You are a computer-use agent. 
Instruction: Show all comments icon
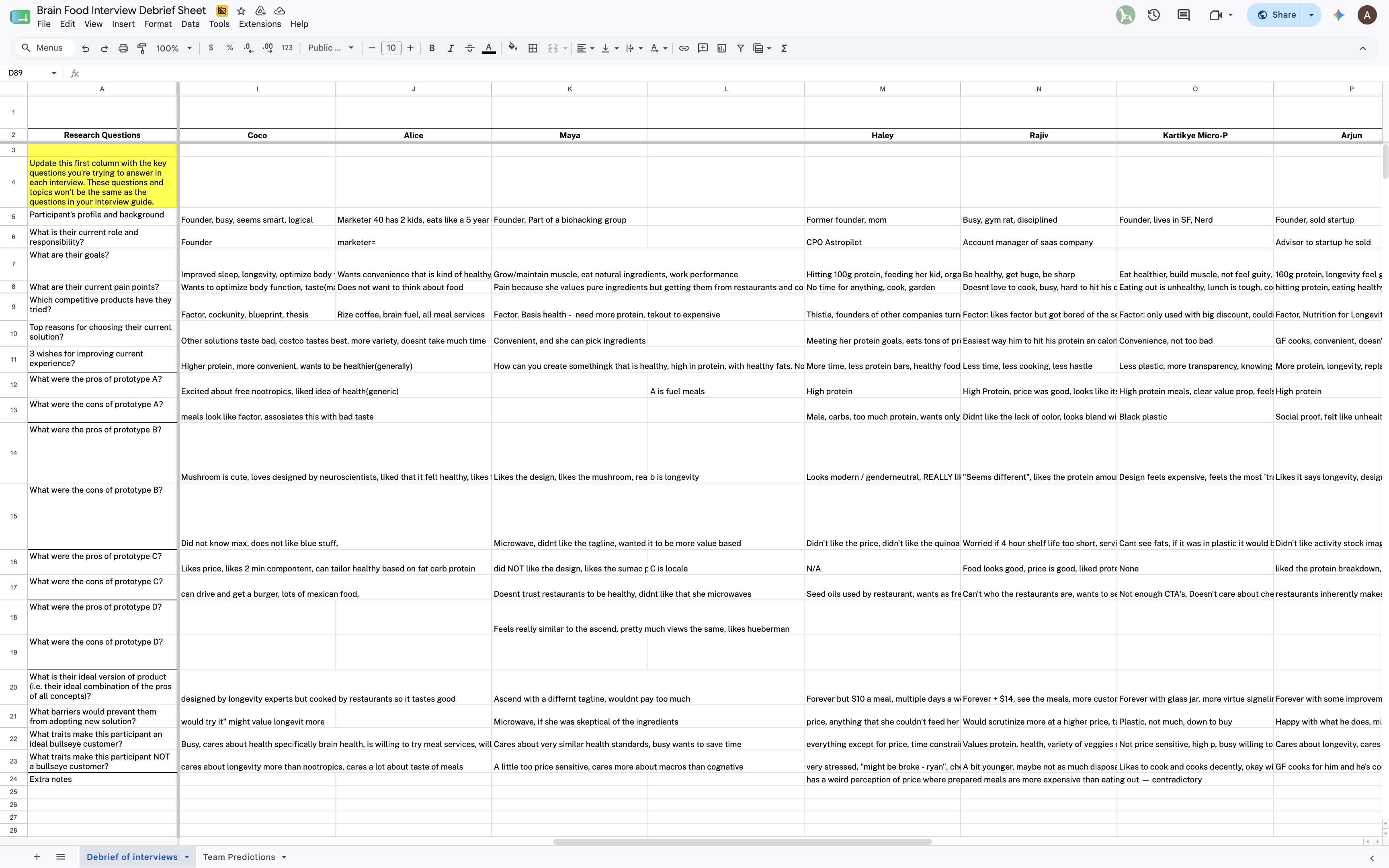click(x=1184, y=15)
